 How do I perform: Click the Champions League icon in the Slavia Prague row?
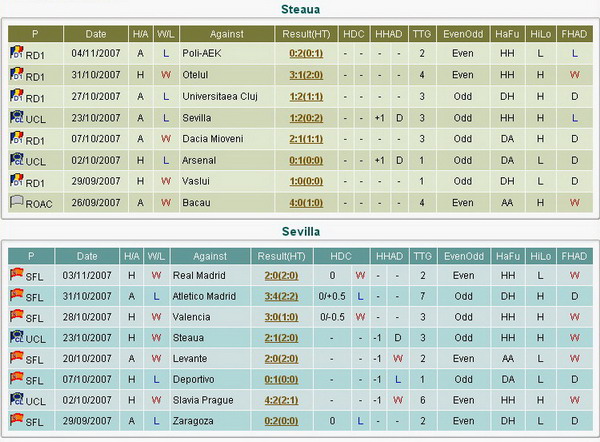tap(15, 400)
